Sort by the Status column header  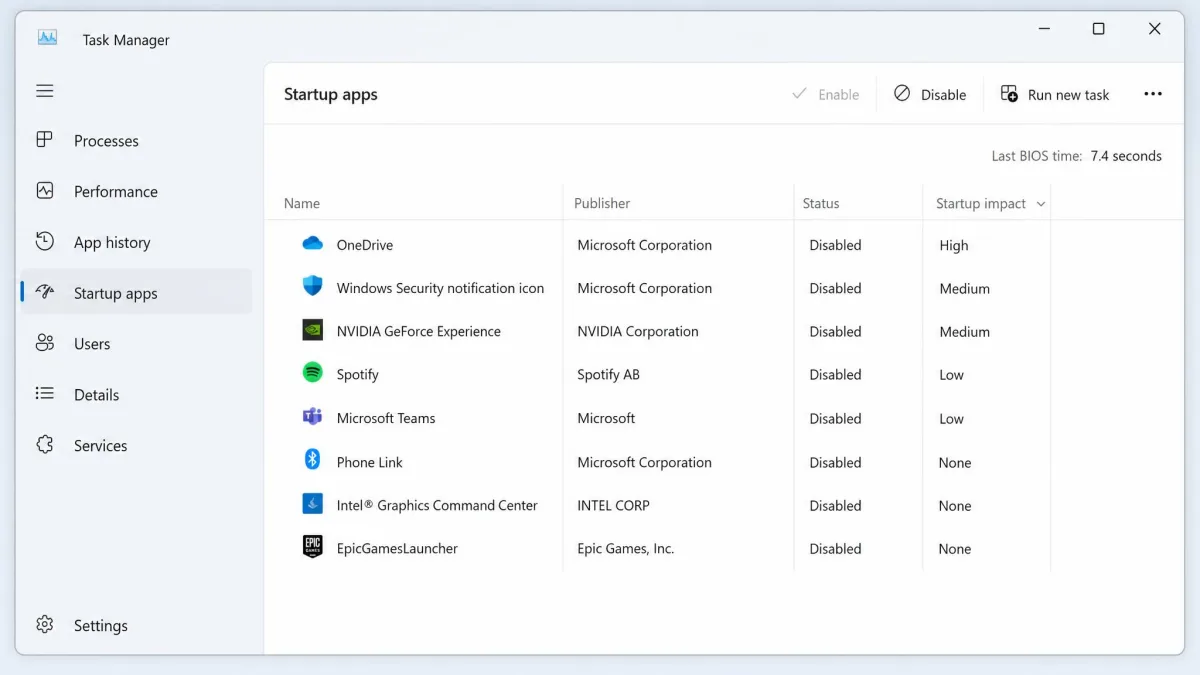821,203
